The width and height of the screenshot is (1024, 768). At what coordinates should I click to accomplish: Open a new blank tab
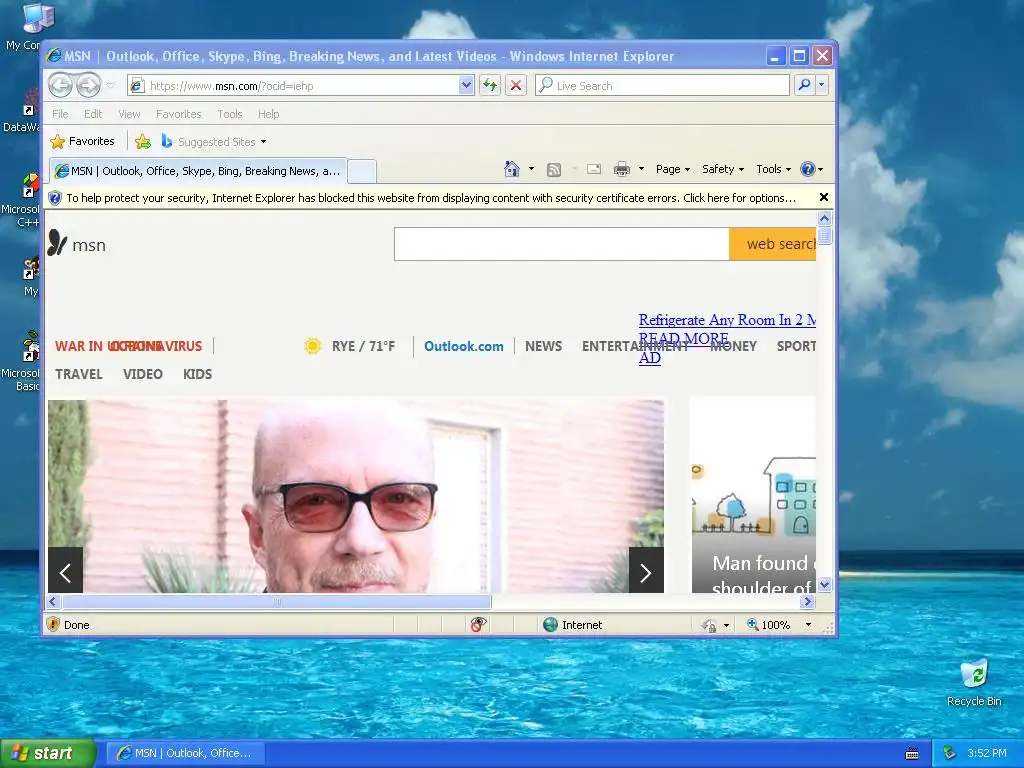pyautogui.click(x=362, y=171)
